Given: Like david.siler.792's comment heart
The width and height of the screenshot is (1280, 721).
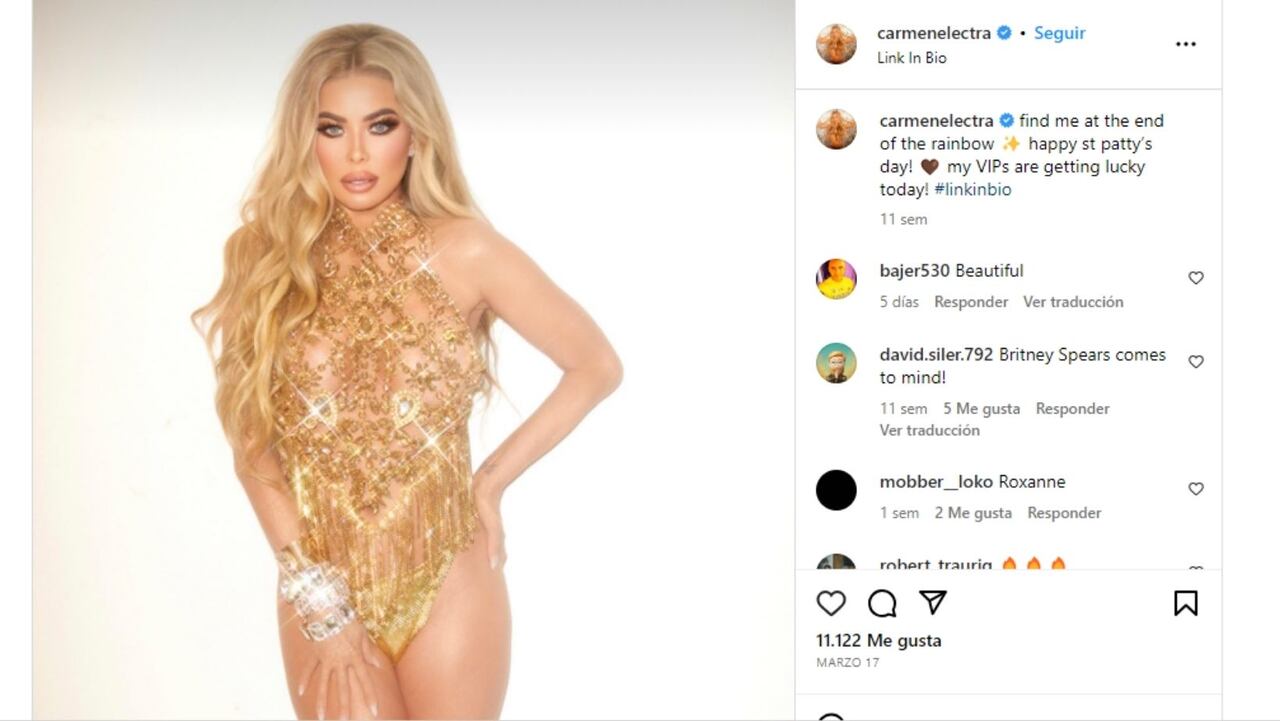Looking at the screenshot, I should click(1196, 362).
